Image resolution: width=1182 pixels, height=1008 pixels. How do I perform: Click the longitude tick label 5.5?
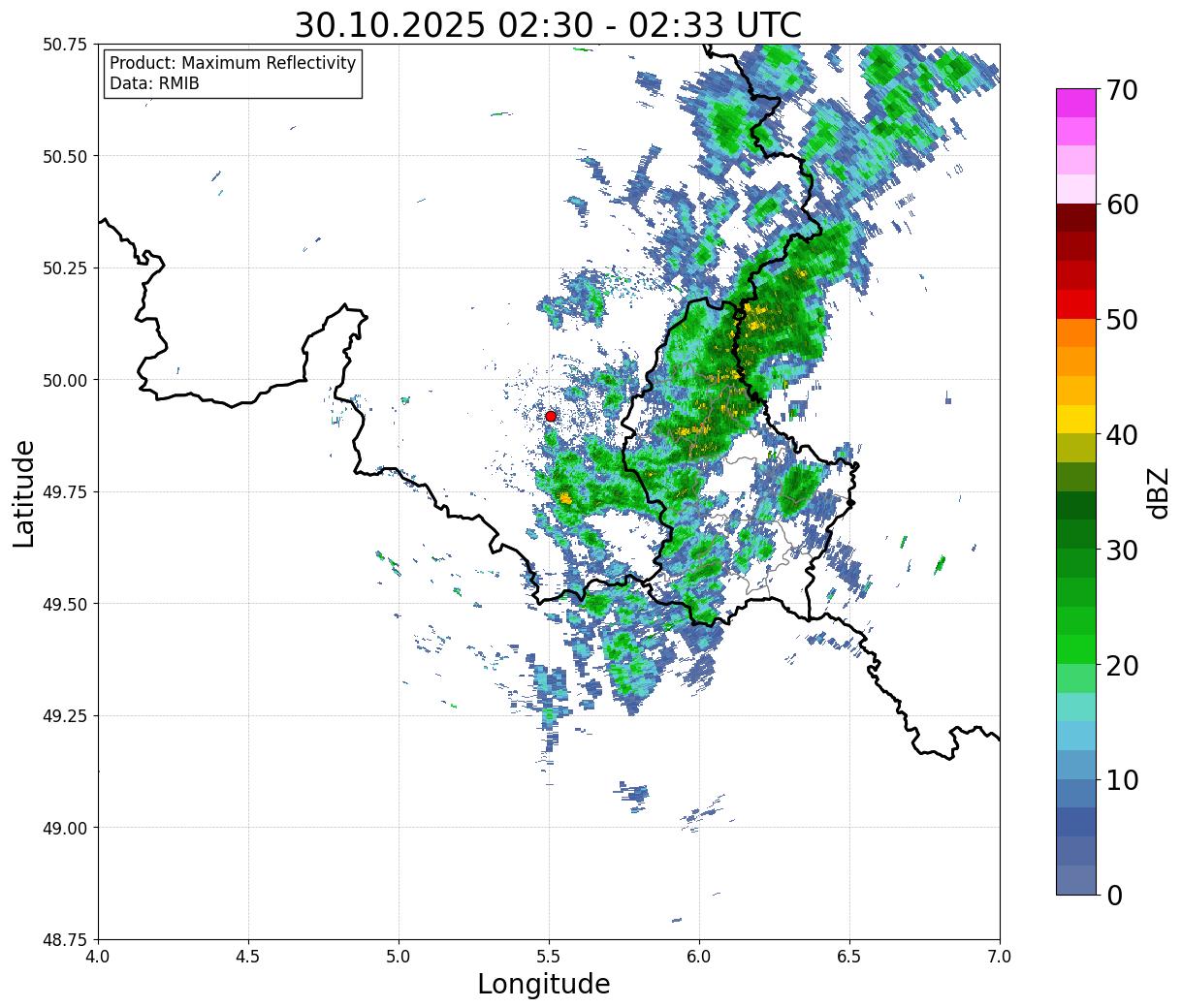(x=549, y=957)
